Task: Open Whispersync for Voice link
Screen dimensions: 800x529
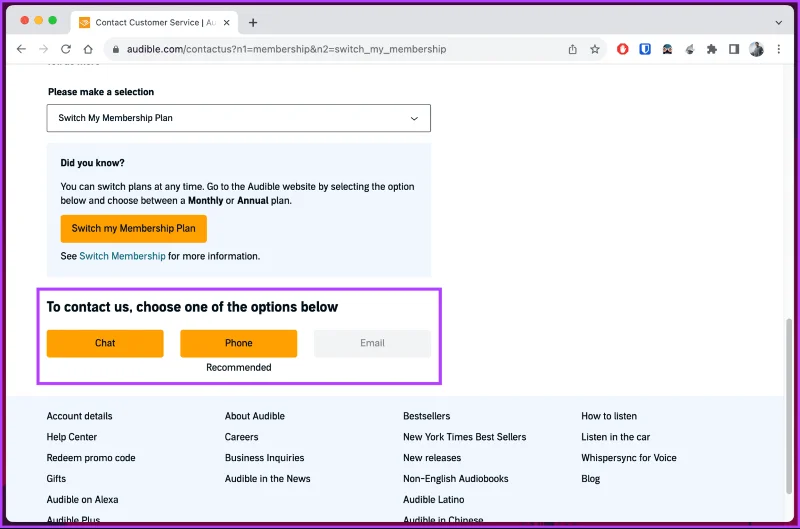Action: pyautogui.click(x=629, y=458)
